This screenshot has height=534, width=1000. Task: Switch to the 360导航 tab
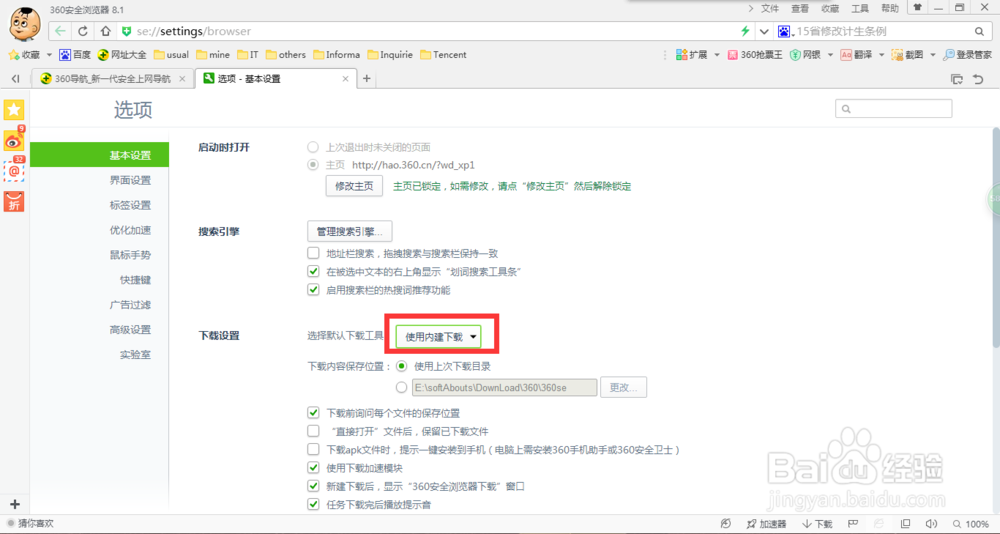tap(112, 79)
